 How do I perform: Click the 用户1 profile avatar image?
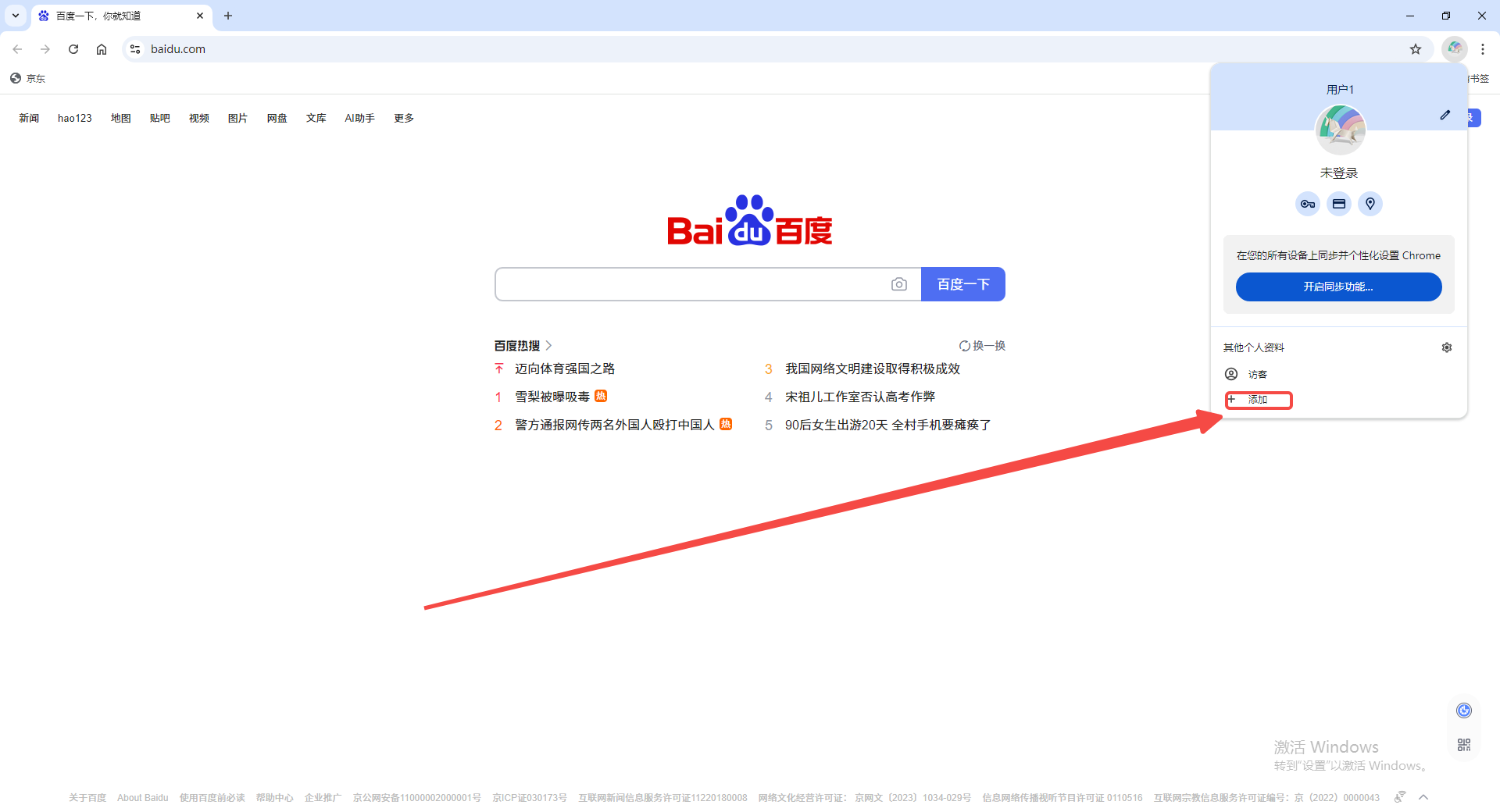coord(1341,130)
